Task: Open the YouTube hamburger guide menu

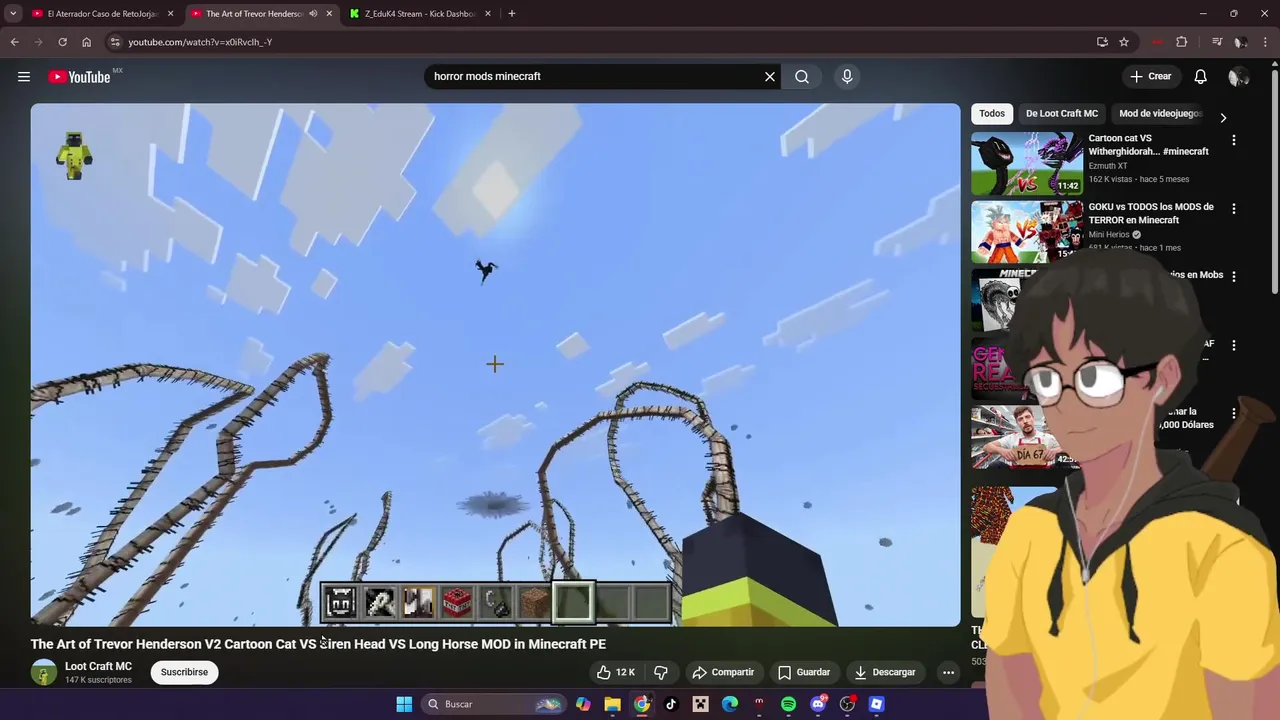Action: click(24, 77)
